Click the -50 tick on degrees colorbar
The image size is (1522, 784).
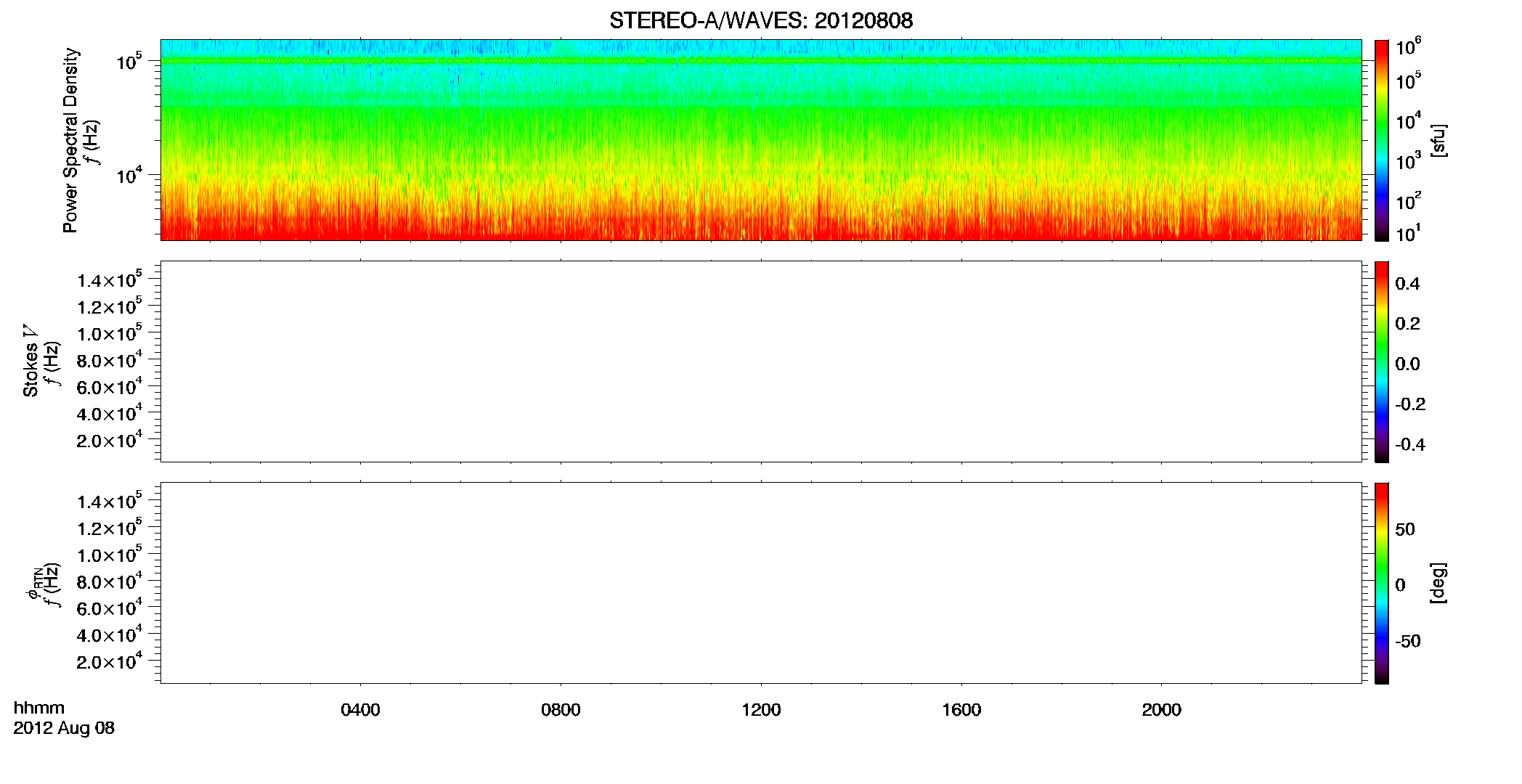click(1408, 641)
